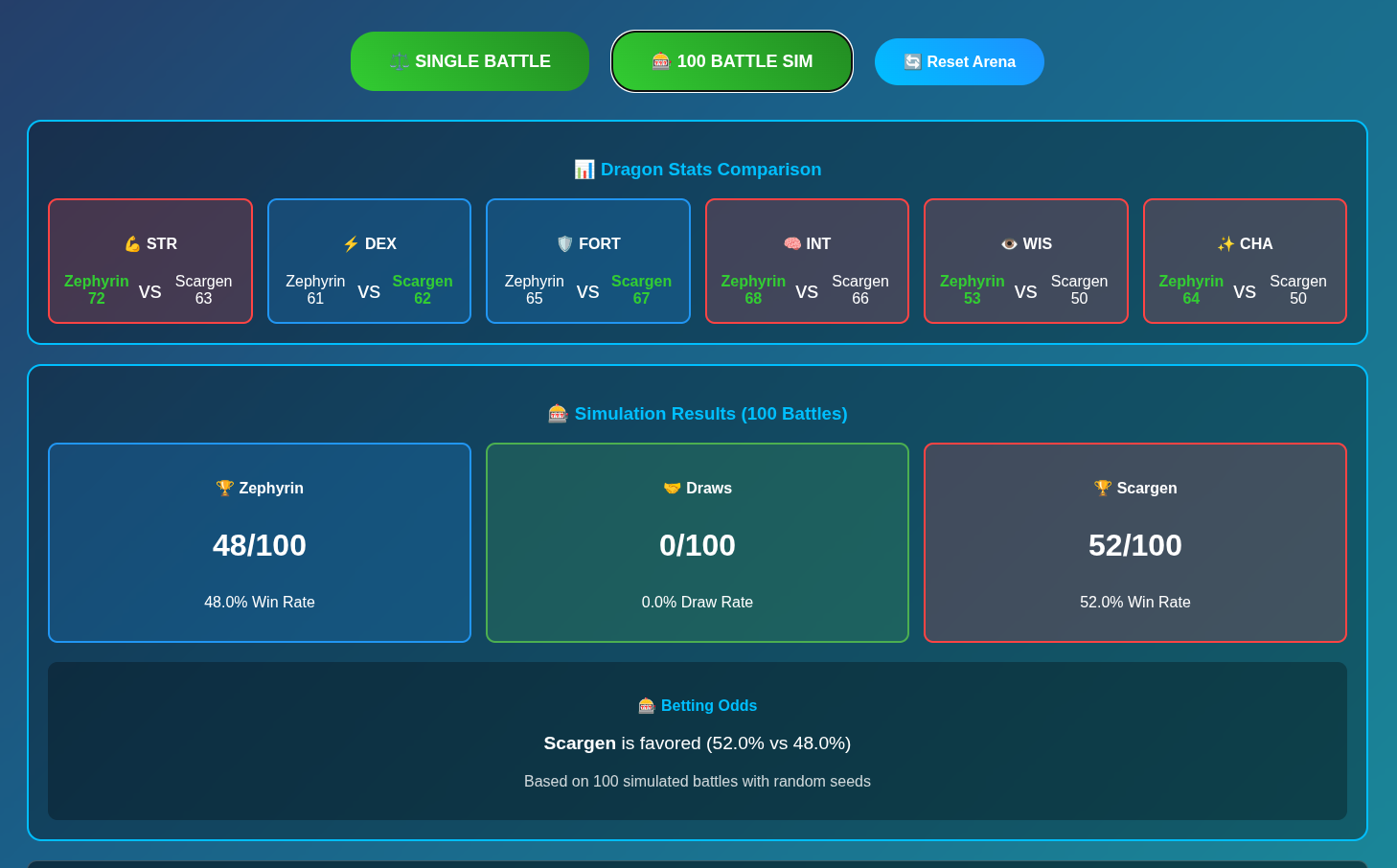Click the Scargen is favored odds text
1397x868 pixels.
coord(698,743)
